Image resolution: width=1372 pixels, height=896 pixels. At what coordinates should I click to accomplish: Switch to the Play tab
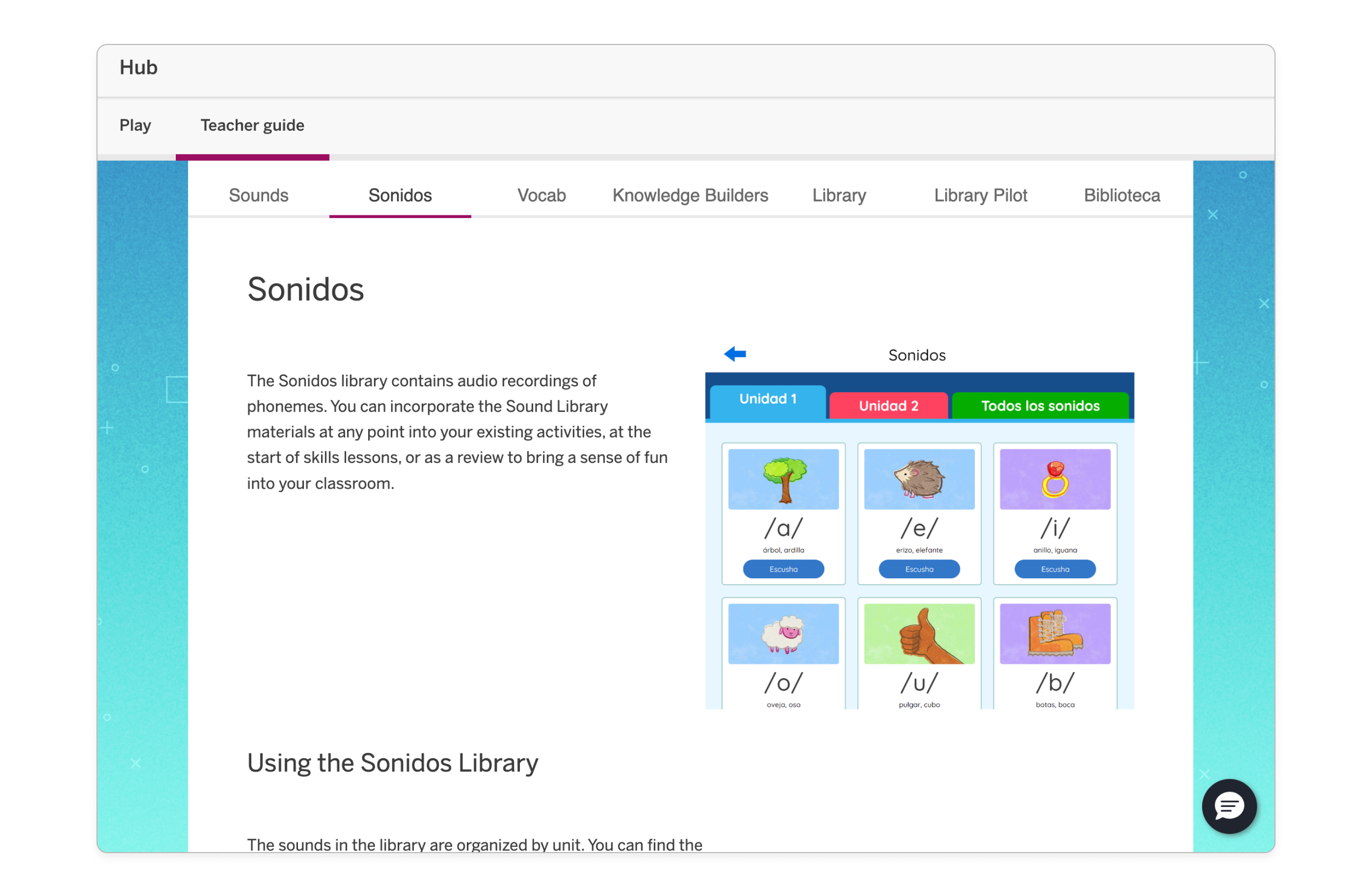pos(135,125)
